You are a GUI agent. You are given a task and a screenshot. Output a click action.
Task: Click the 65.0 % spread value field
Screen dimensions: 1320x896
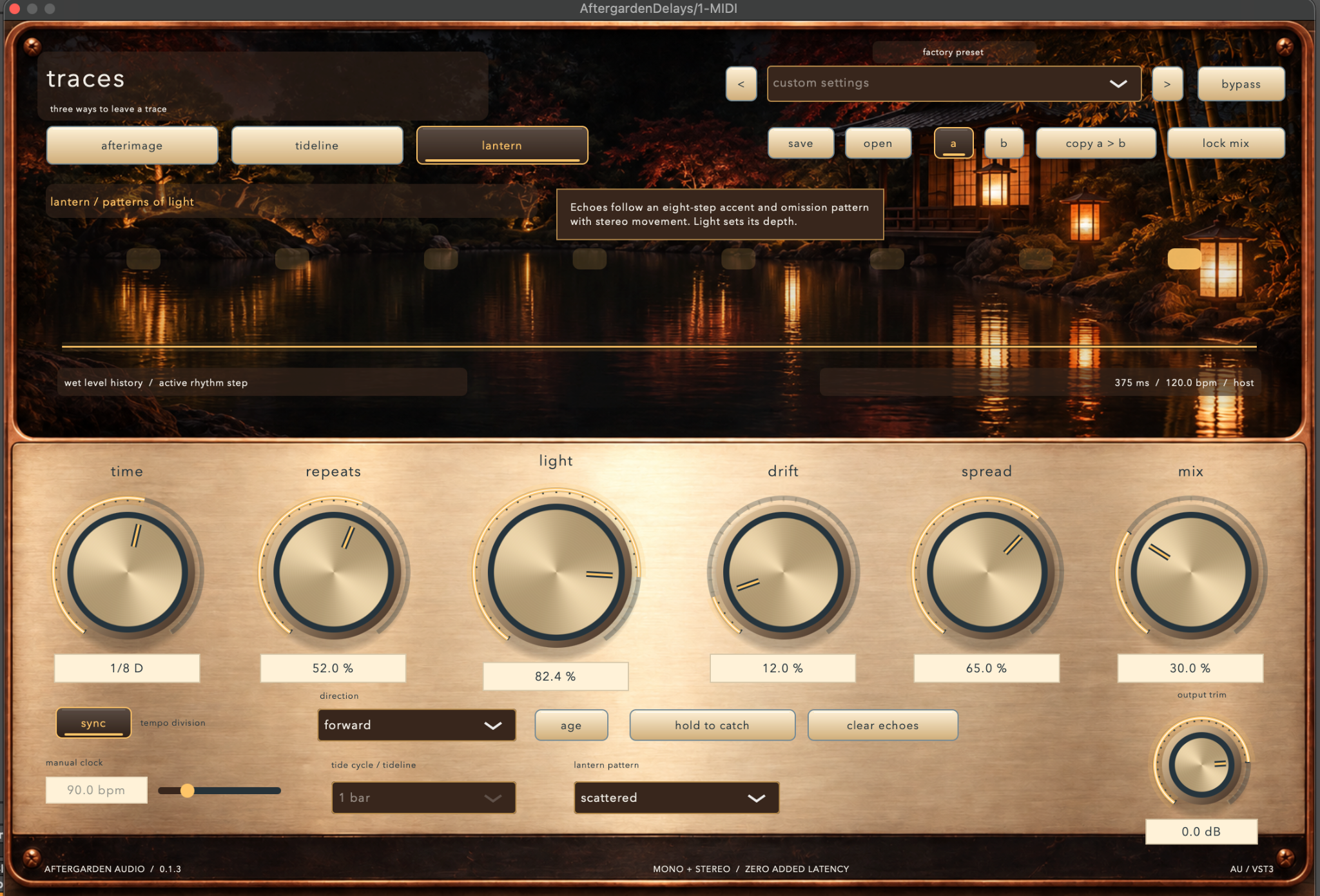click(x=987, y=668)
